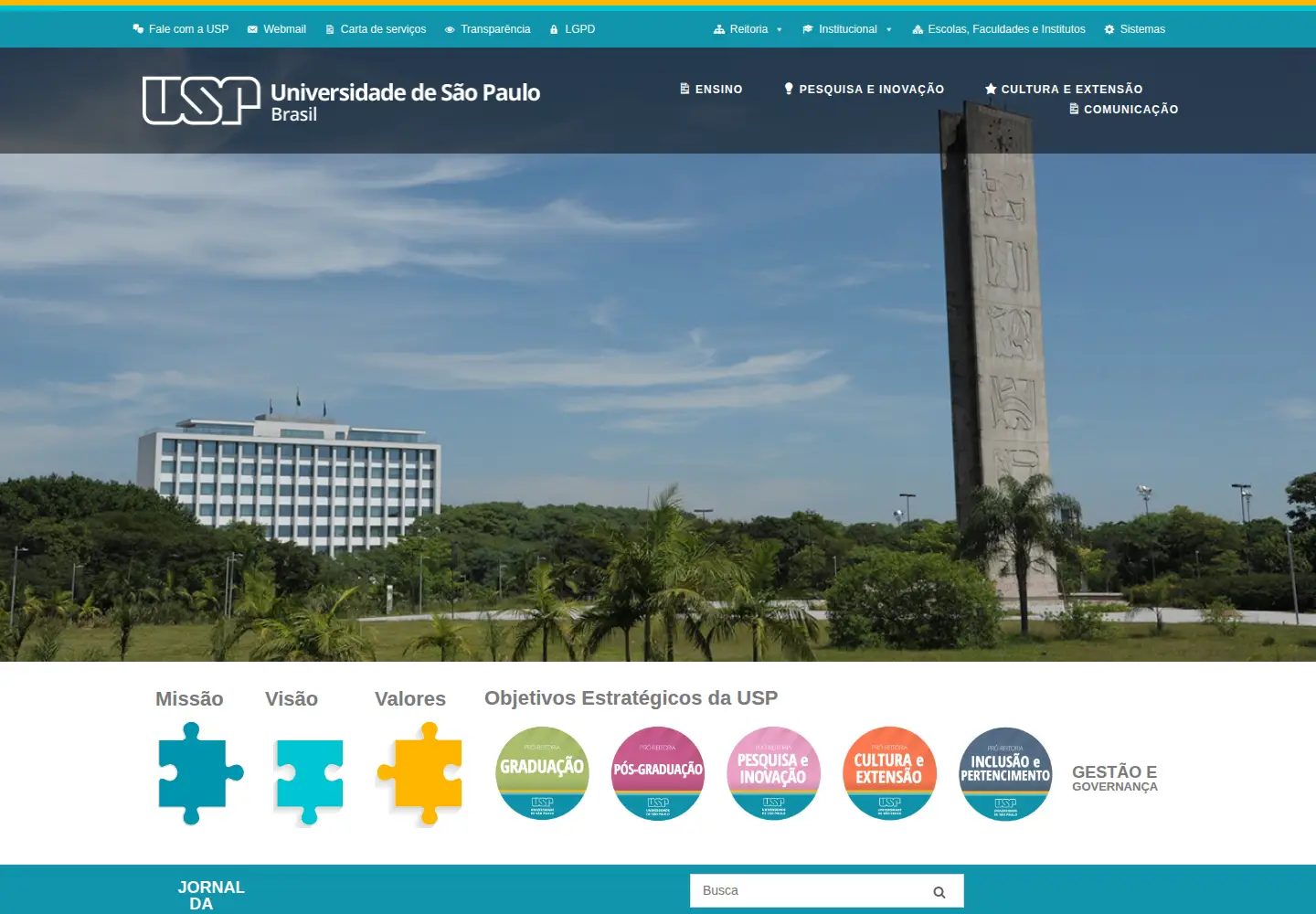
Task: Click the Objetivos Estratégicos da USP heading
Action: tap(631, 698)
